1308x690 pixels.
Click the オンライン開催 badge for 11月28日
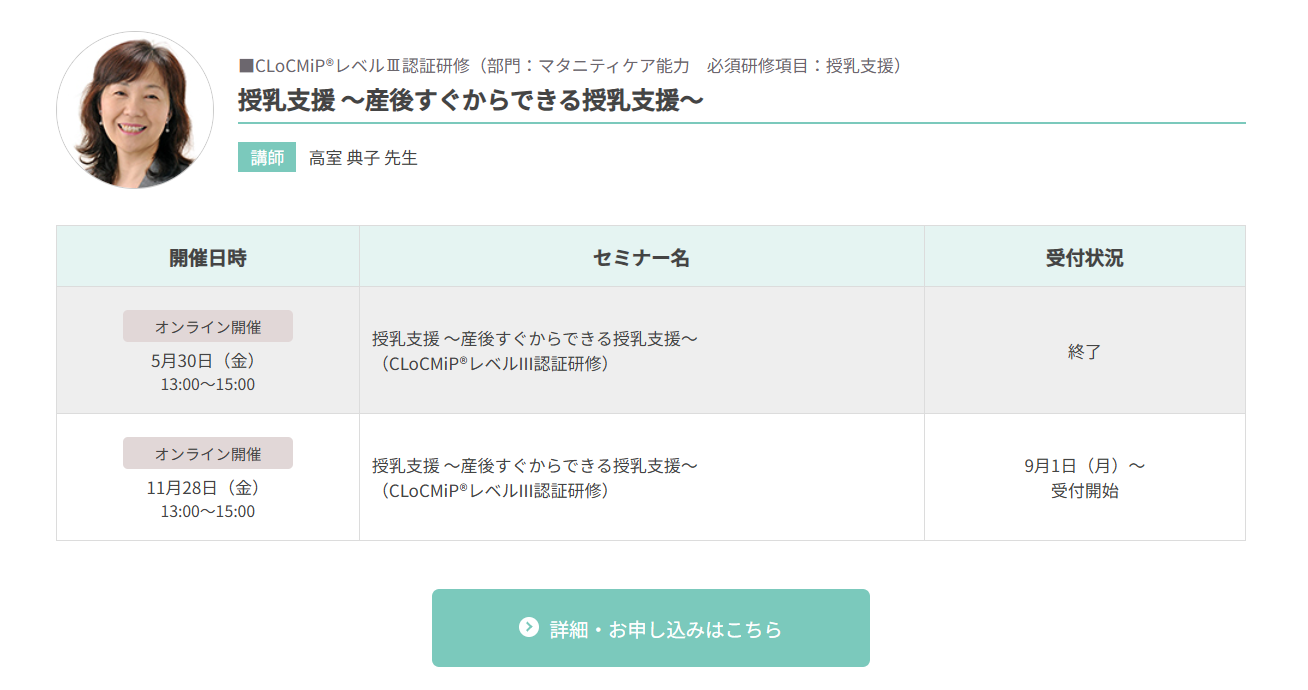click(x=208, y=453)
